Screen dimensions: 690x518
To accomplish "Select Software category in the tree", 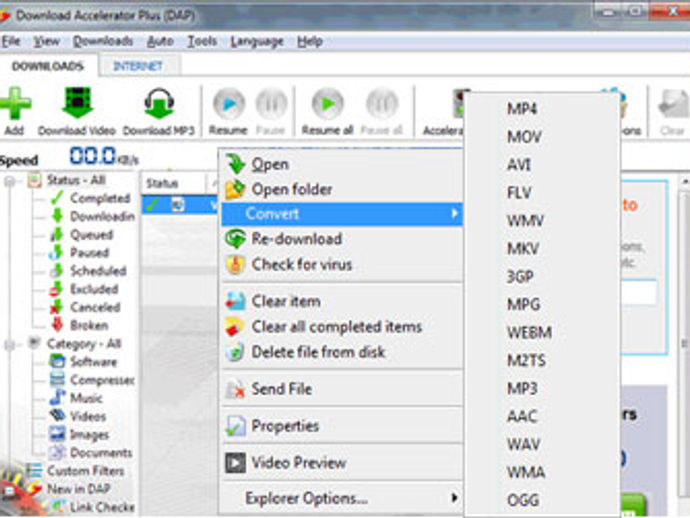I will 94,362.
